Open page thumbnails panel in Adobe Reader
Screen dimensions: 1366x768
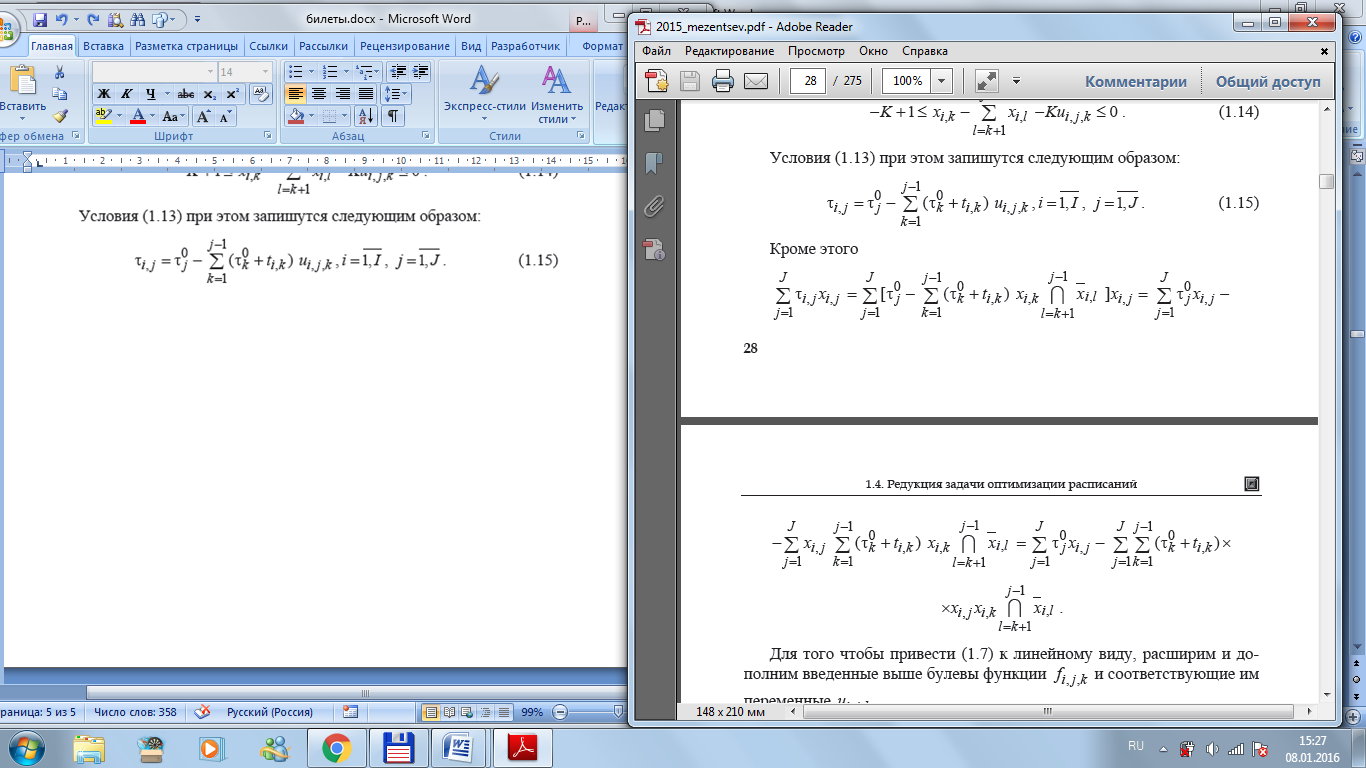[655, 120]
